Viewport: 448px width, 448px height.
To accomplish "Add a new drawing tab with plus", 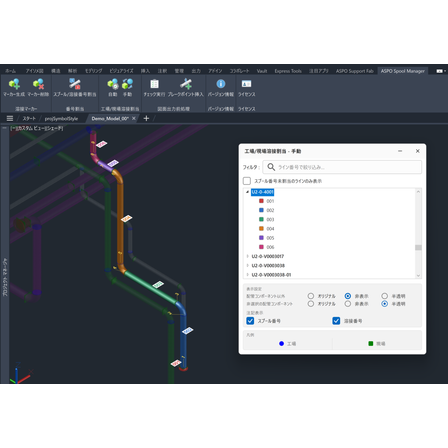I will [146, 118].
